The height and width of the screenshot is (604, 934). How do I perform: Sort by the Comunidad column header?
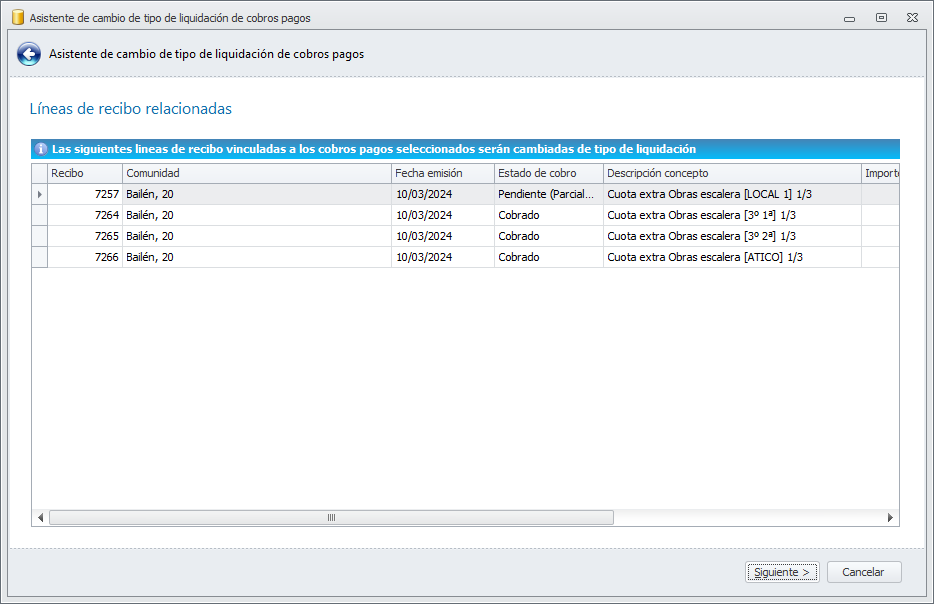pyautogui.click(x=257, y=173)
